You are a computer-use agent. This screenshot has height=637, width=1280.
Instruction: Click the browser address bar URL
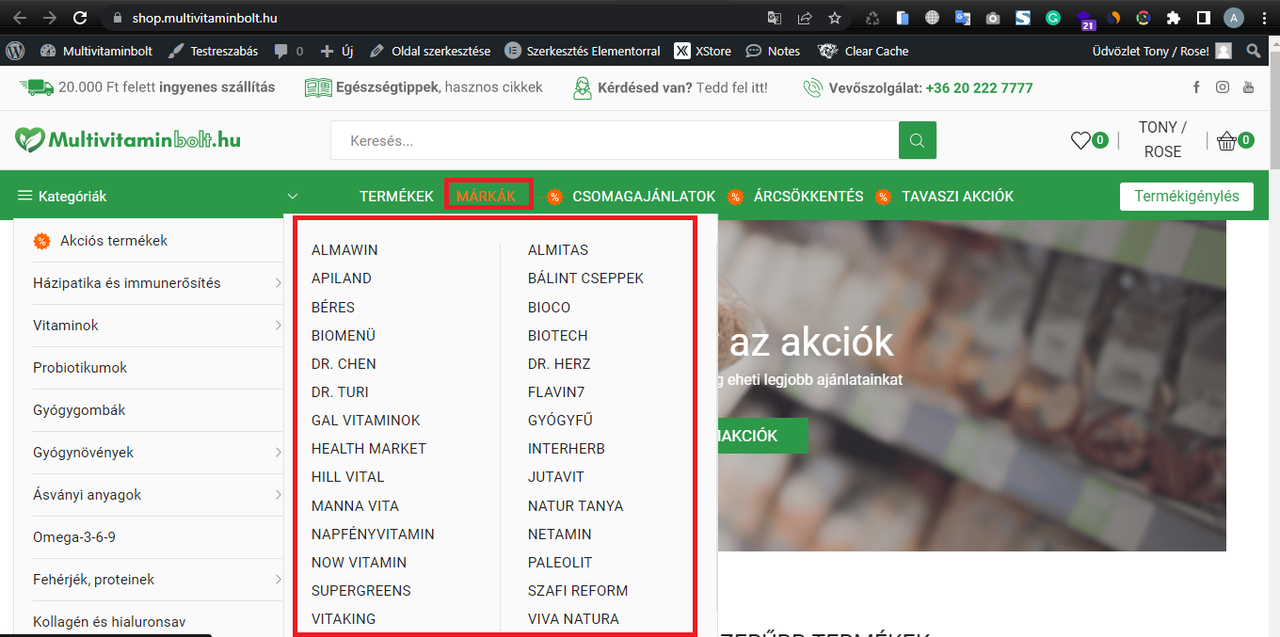point(205,18)
